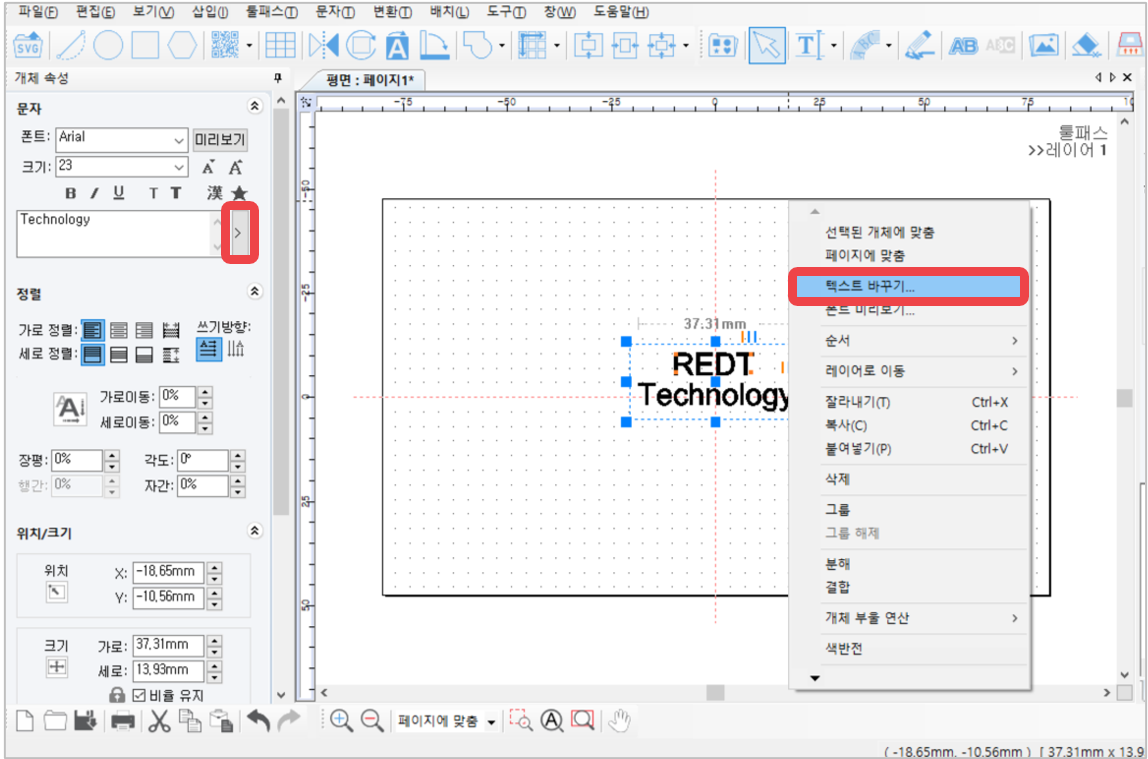Click the star special character icon
Viewport: 1148px width, 759px height.
[239, 192]
